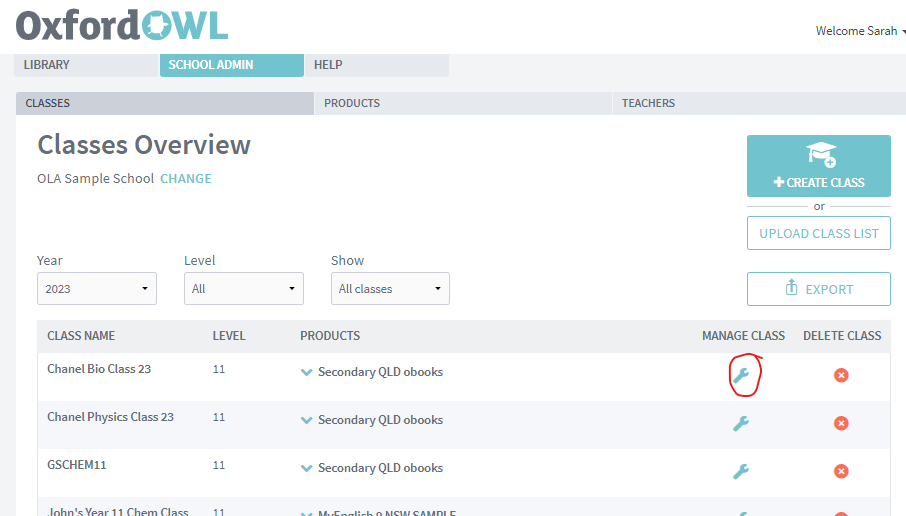Click the UPLOAD CLASS LIST button

(819, 233)
